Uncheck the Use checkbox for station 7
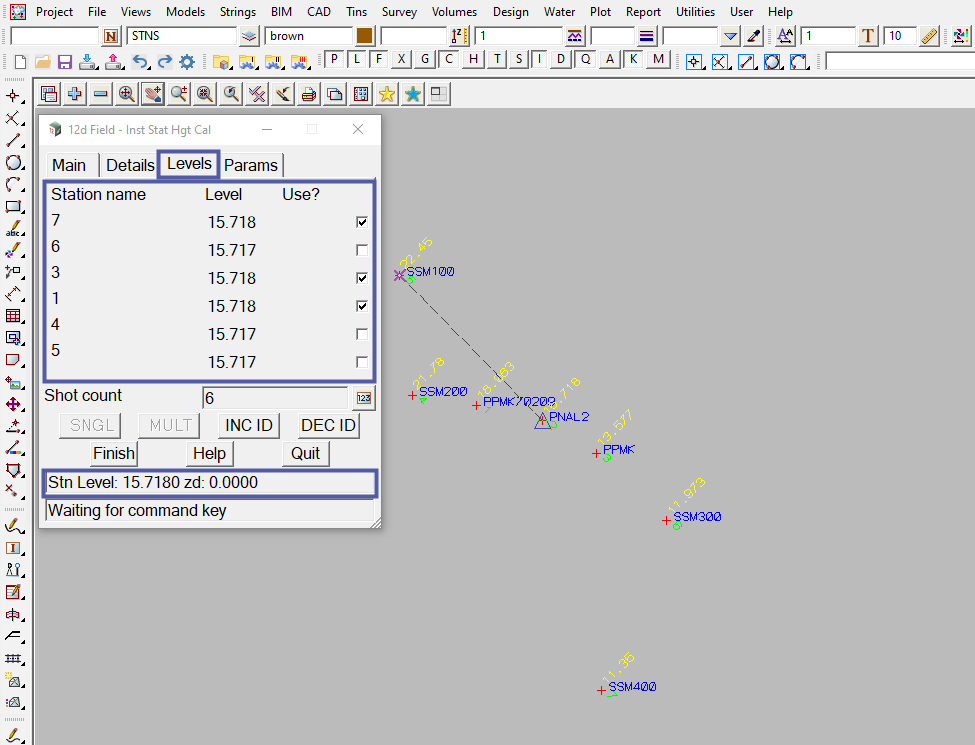The height and width of the screenshot is (745, 975). pos(362,222)
